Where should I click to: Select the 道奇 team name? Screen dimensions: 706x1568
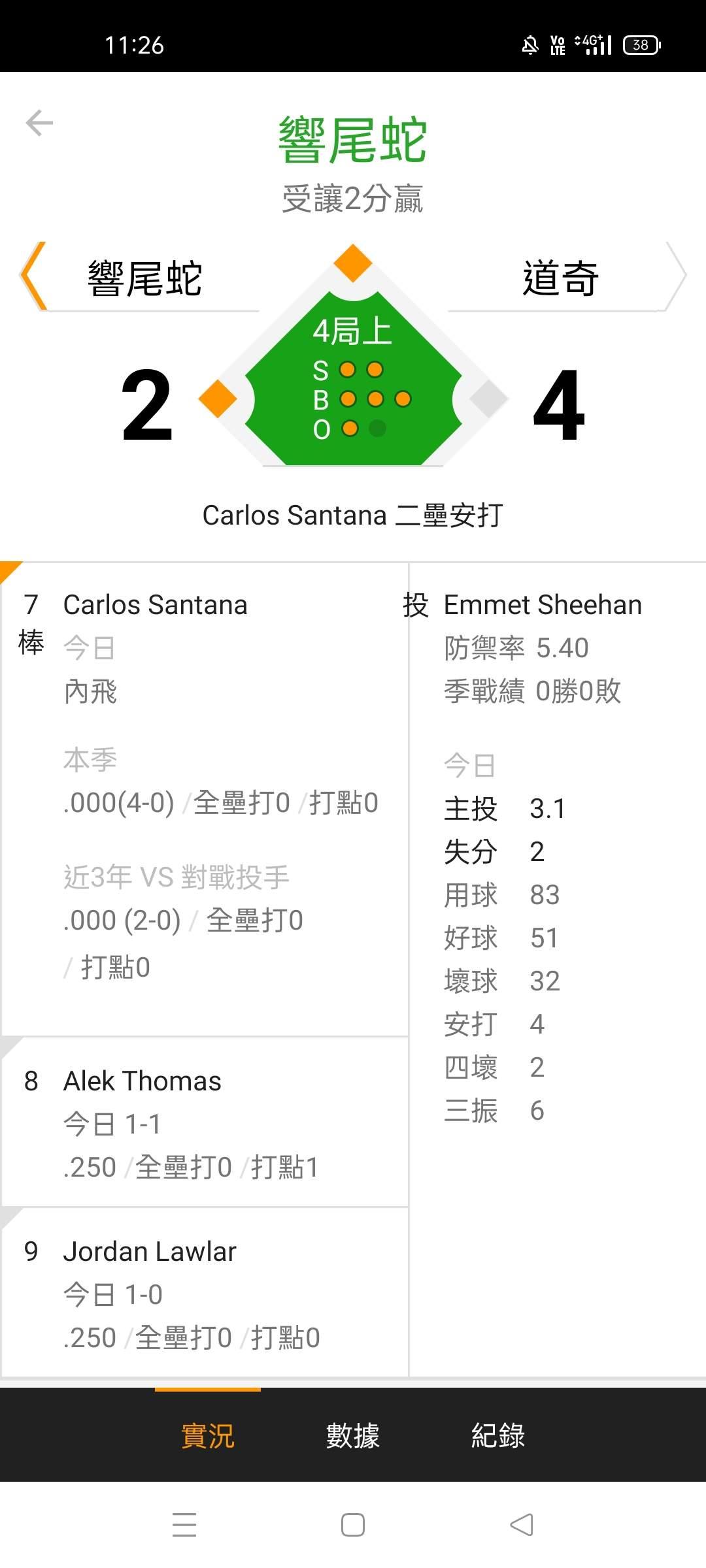[560, 278]
